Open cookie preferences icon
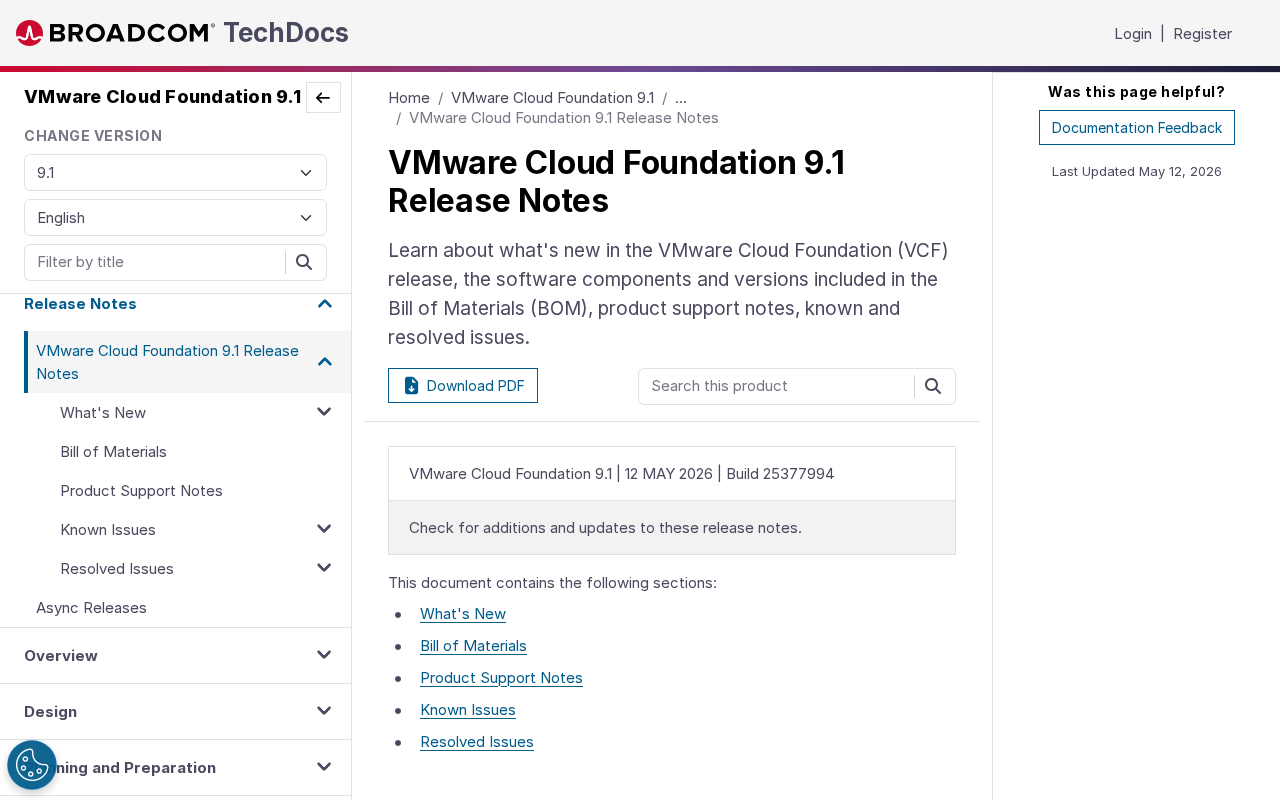The width and height of the screenshot is (1280, 800). pos(32,765)
